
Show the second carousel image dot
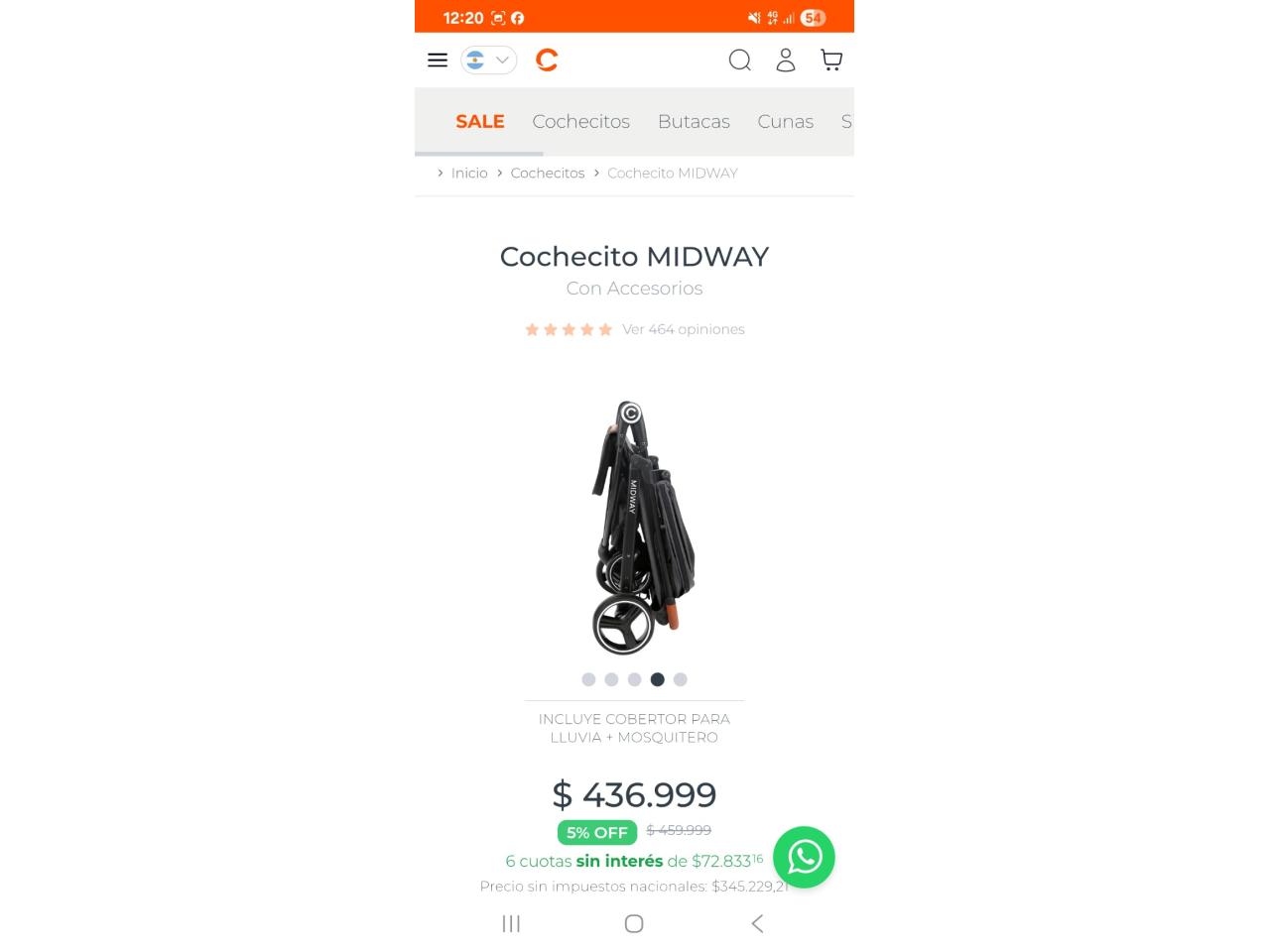[611, 679]
